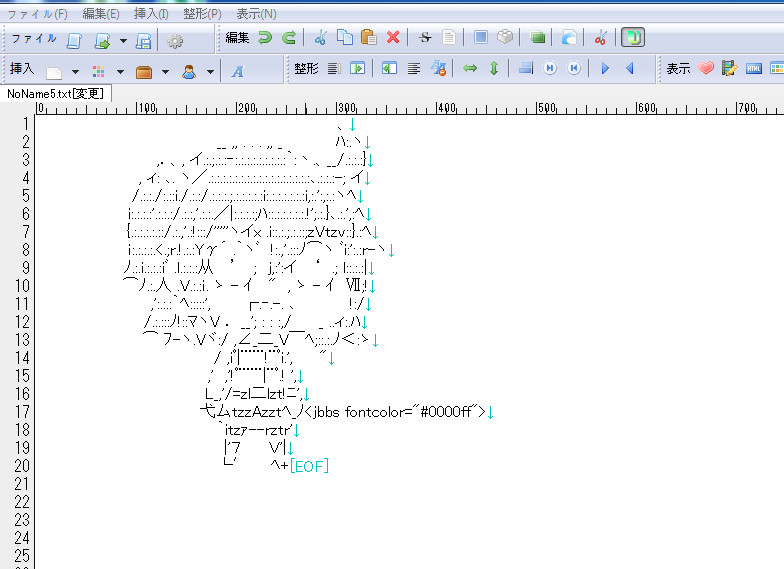Click the green undo arrow icon

(x=265, y=38)
